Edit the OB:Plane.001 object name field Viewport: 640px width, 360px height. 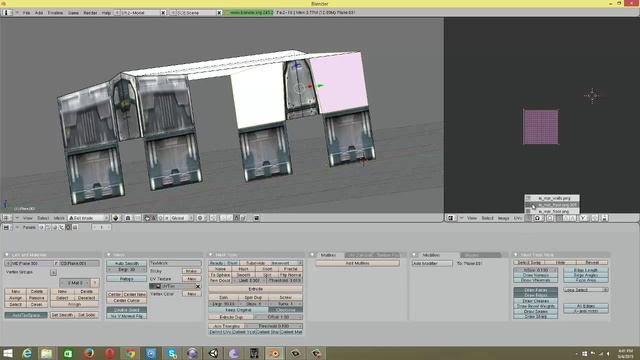coord(79,264)
